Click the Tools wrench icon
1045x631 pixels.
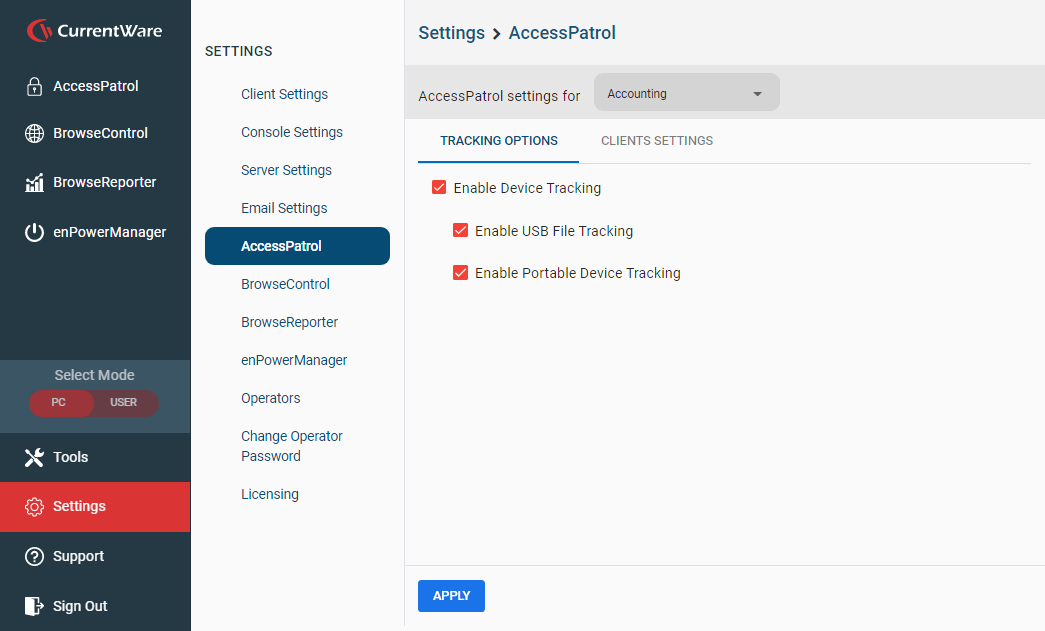tap(34, 457)
